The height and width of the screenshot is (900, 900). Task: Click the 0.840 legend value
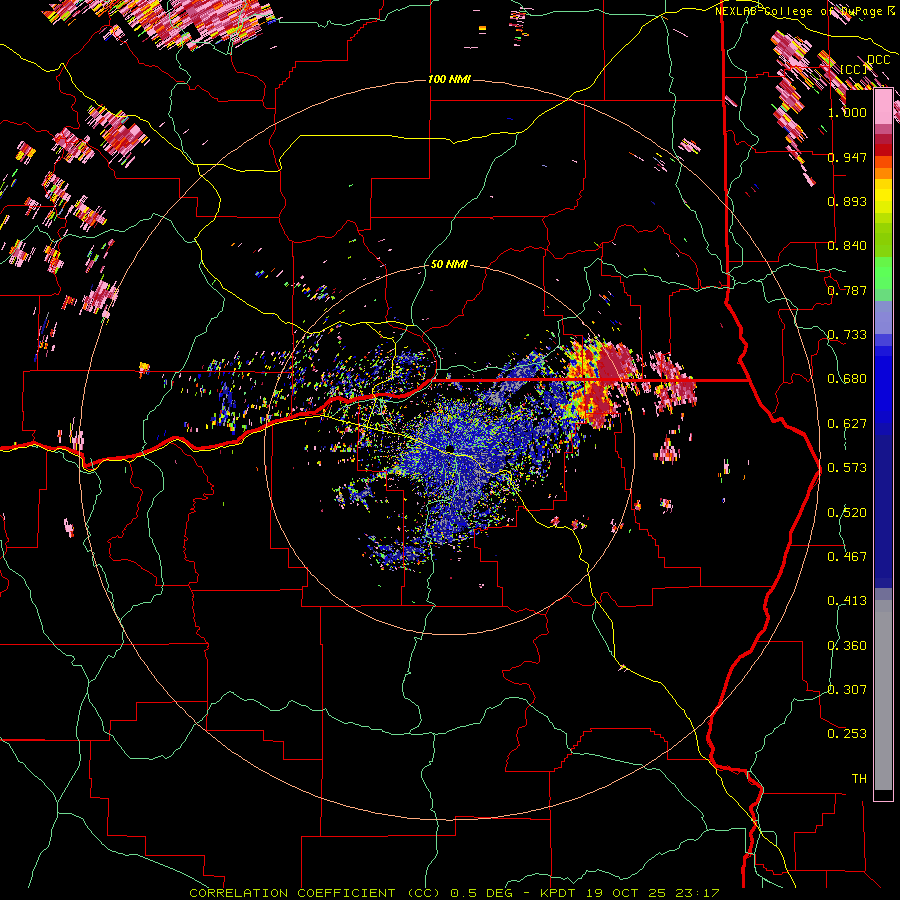click(x=847, y=246)
